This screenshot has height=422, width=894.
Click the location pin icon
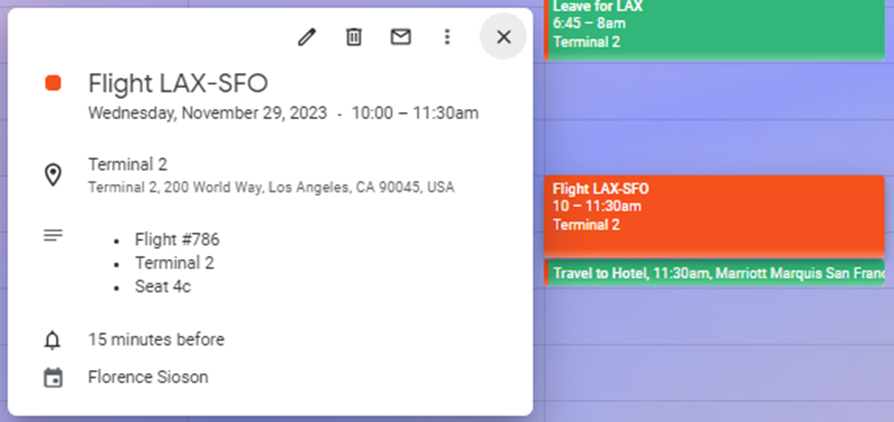pyautogui.click(x=53, y=175)
